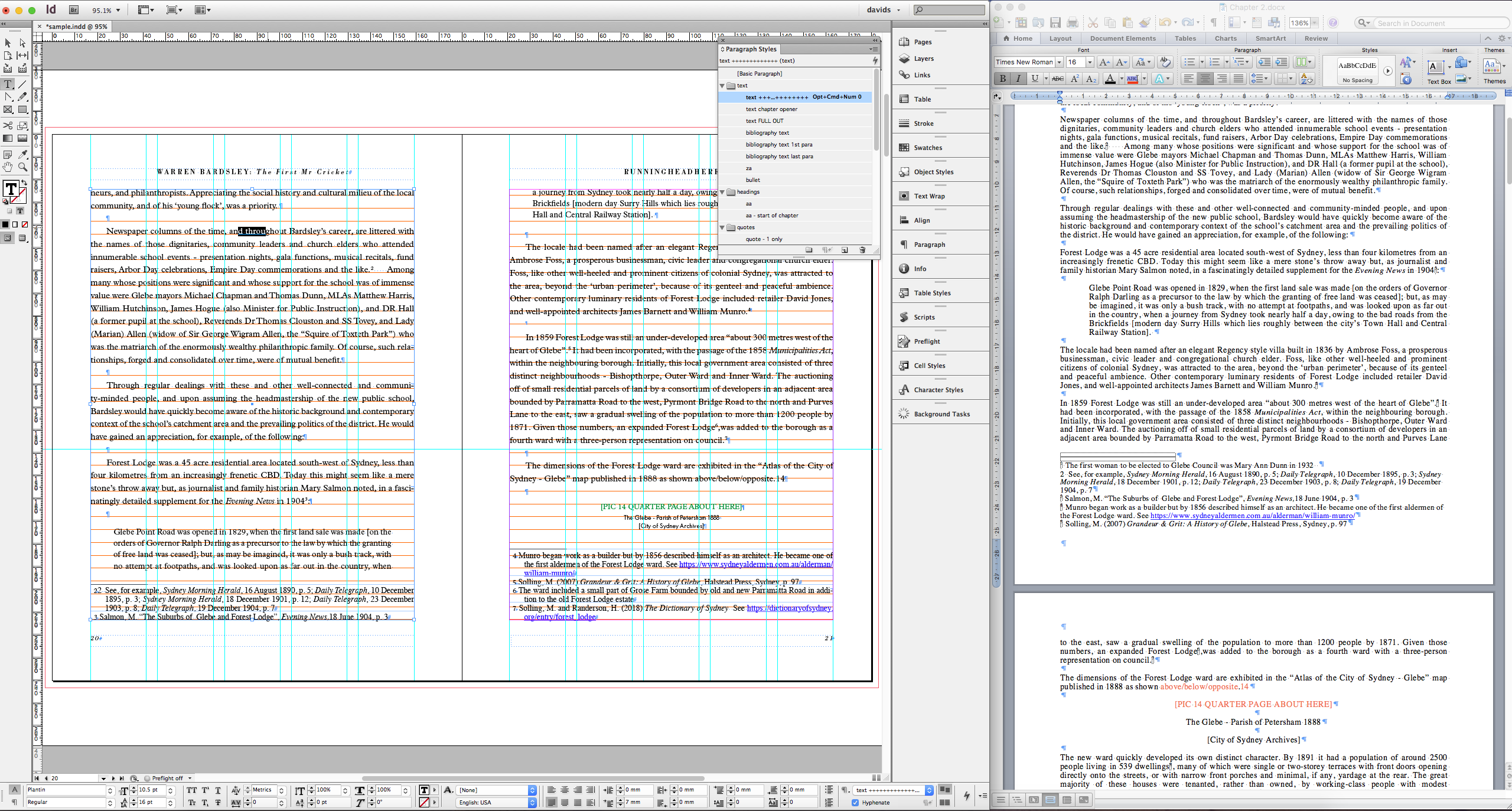Select the Type tool in InDesign toolbox
This screenshot has height=811, width=1512.
8,84
